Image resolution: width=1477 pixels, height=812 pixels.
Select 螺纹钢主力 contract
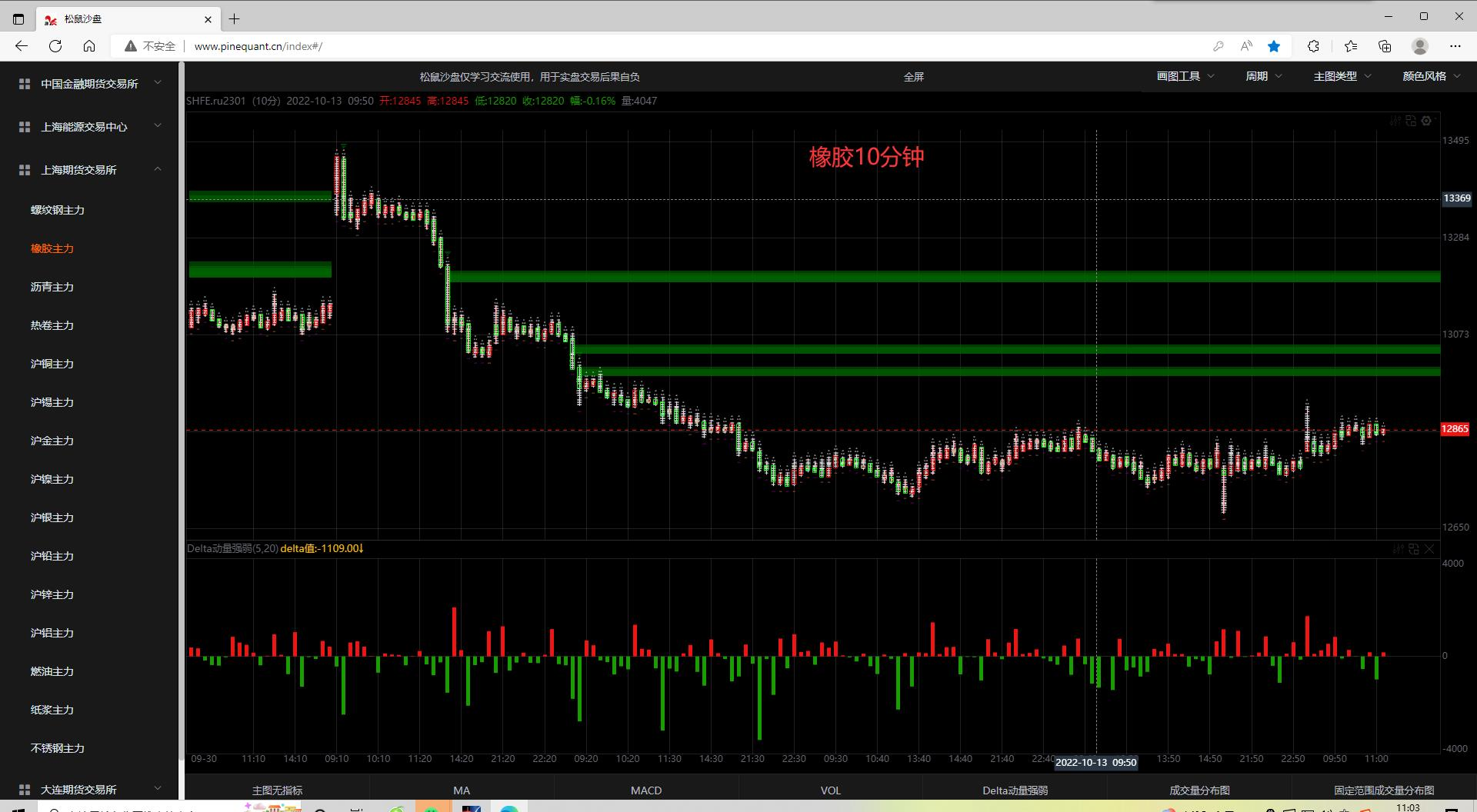click(58, 210)
